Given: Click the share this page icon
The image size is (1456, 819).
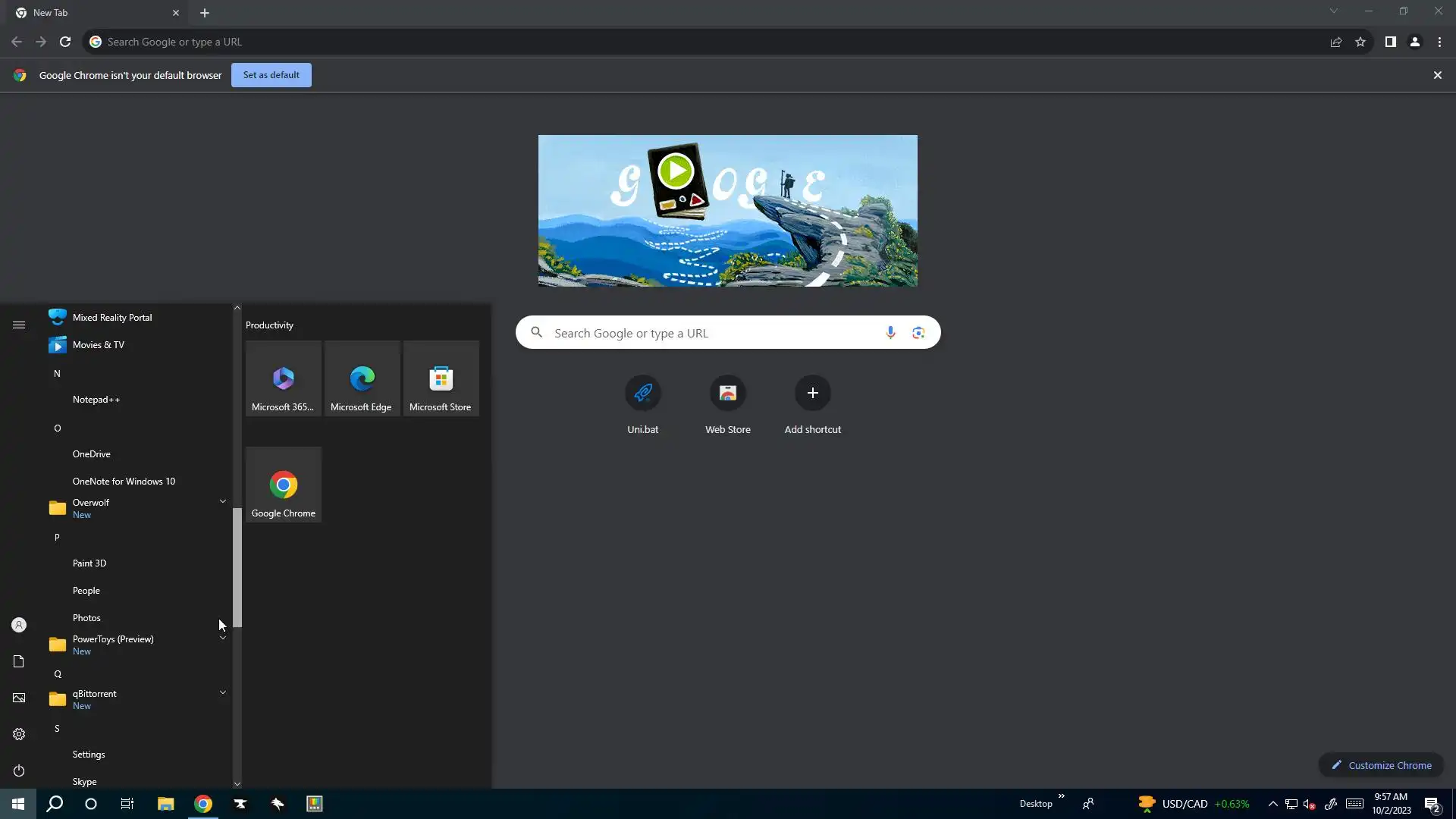Looking at the screenshot, I should [x=1336, y=42].
